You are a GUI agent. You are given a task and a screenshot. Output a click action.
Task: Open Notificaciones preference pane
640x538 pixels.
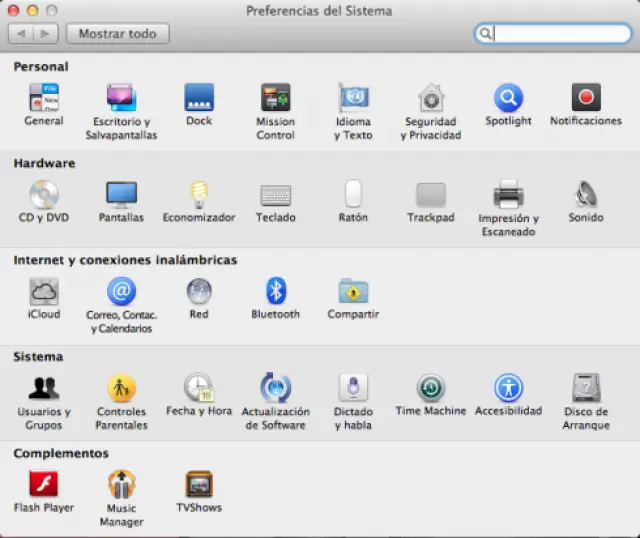click(x=586, y=98)
